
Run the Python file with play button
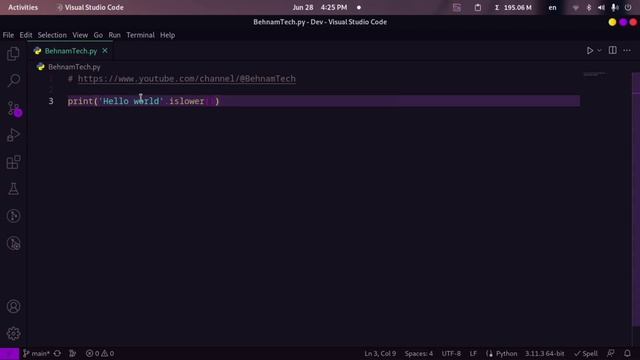[x=590, y=51]
